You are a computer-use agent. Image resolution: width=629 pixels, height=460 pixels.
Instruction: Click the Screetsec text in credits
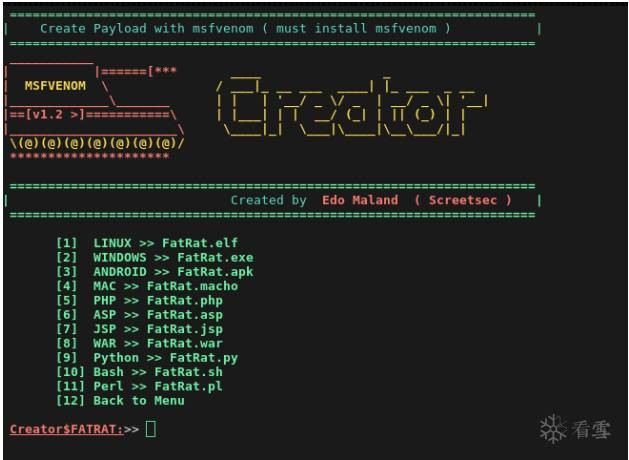(x=463, y=200)
